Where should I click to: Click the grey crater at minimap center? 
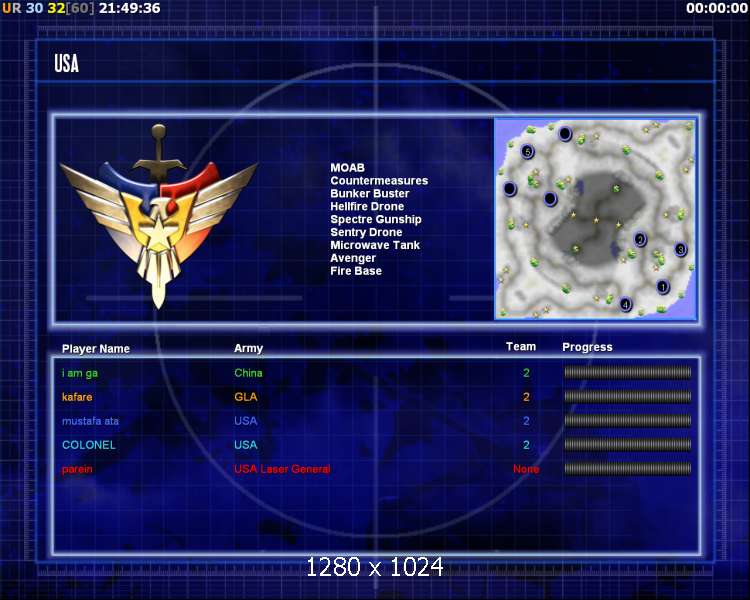[x=596, y=218]
